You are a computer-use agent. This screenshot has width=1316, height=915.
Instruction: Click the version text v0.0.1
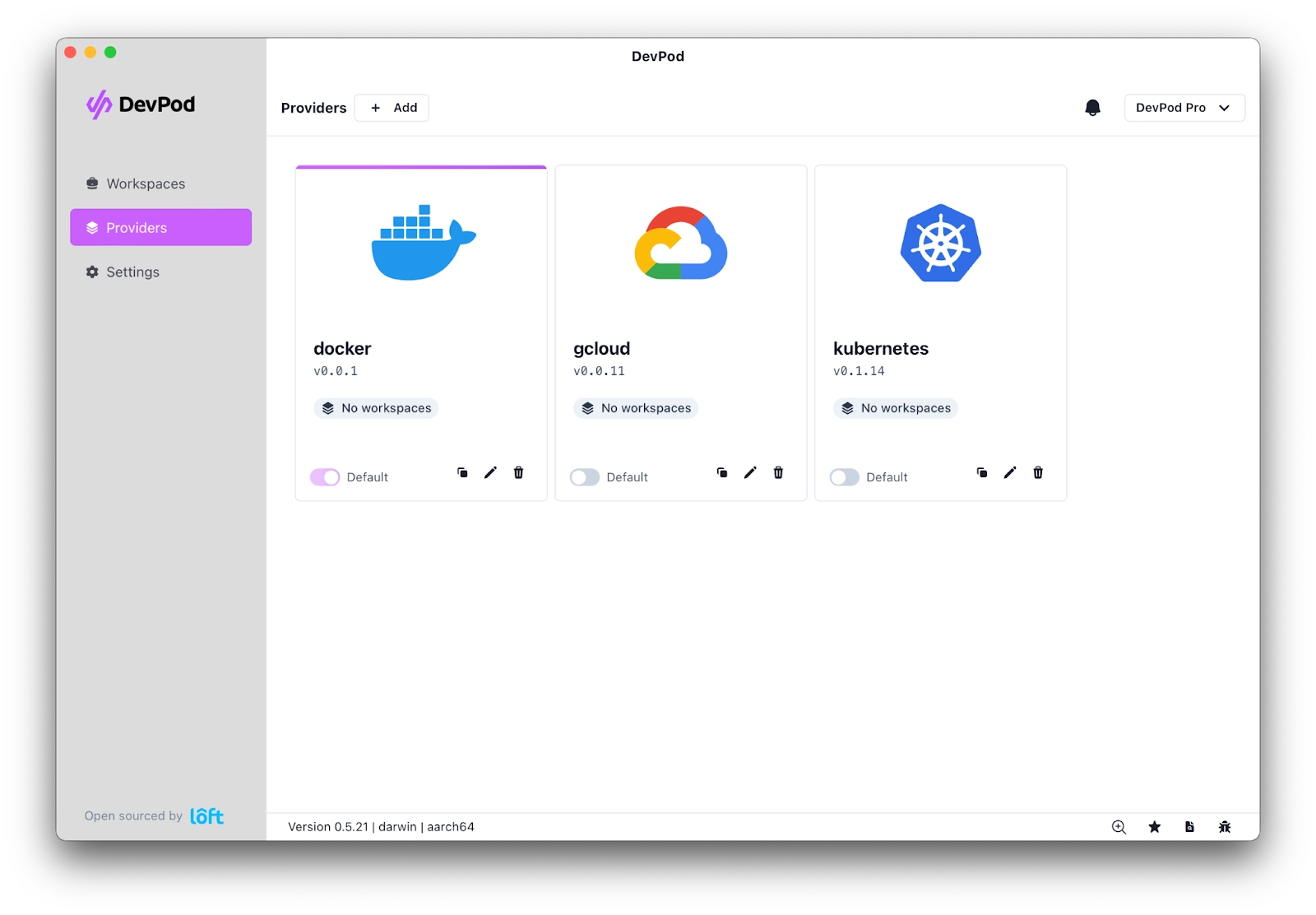coord(336,371)
